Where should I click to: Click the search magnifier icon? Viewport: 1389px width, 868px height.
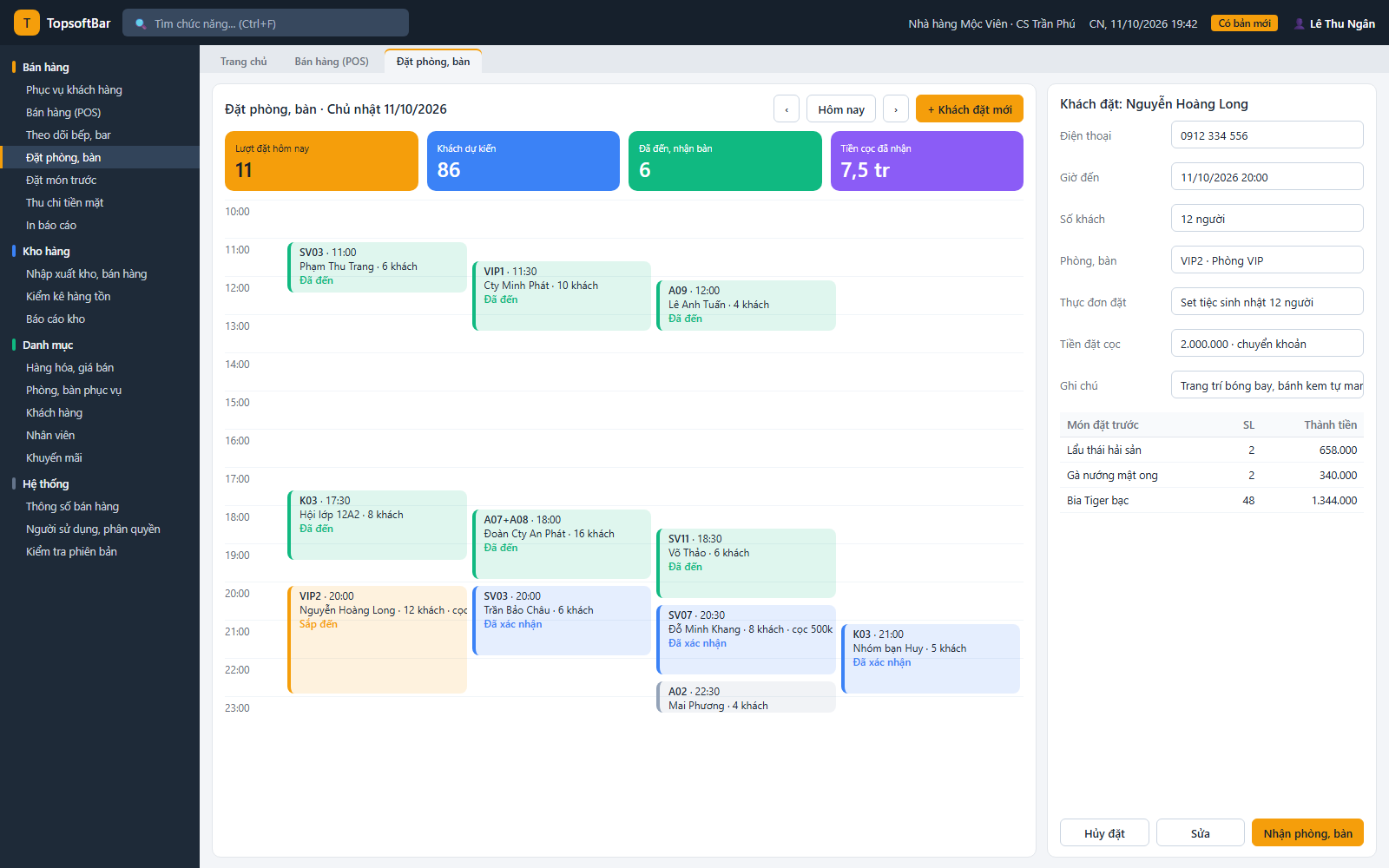pos(141,23)
